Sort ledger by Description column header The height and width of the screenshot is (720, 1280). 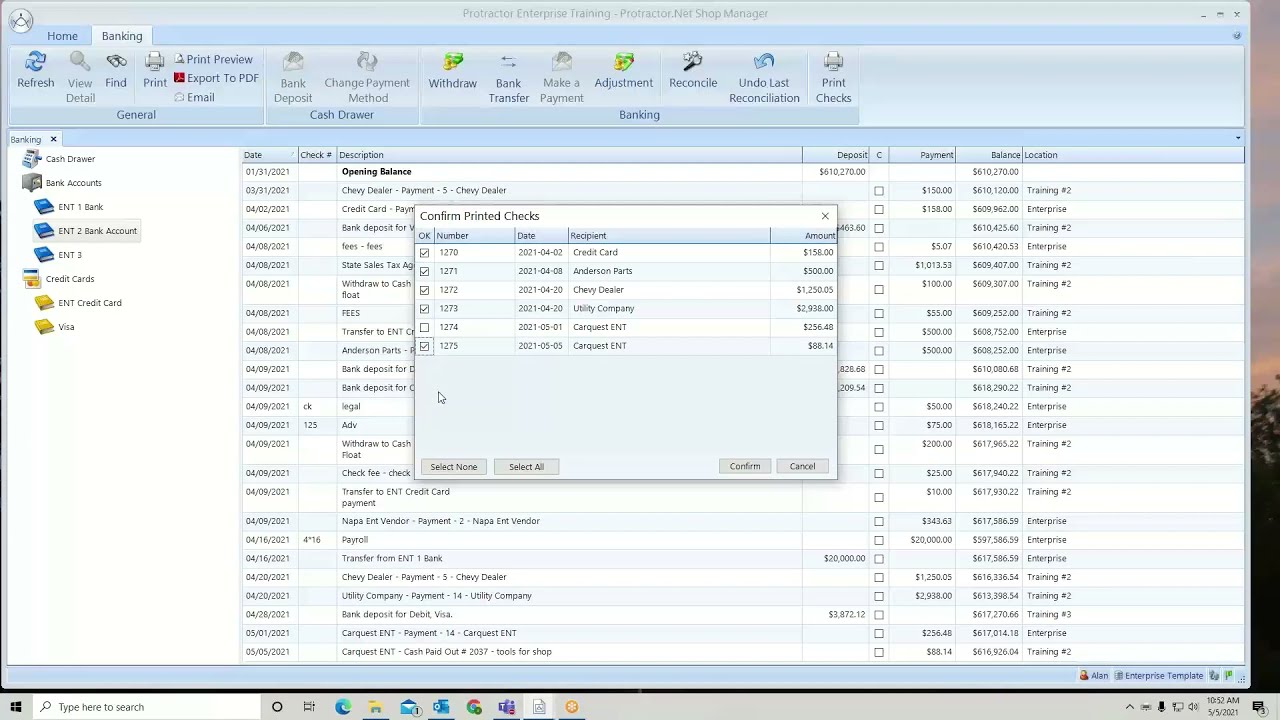coord(569,155)
